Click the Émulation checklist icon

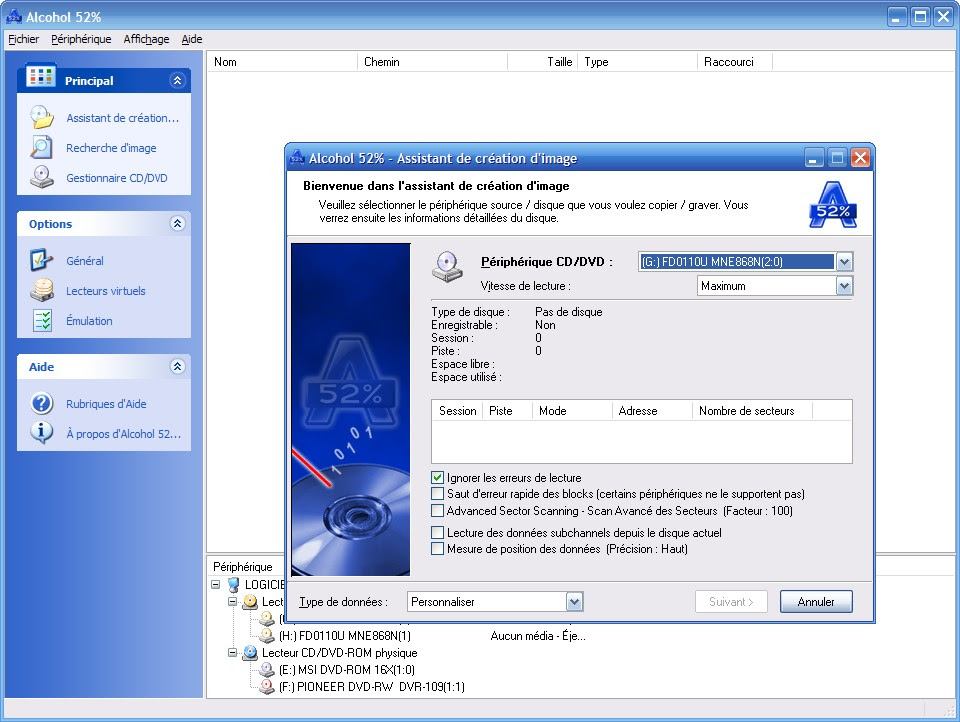pos(41,321)
